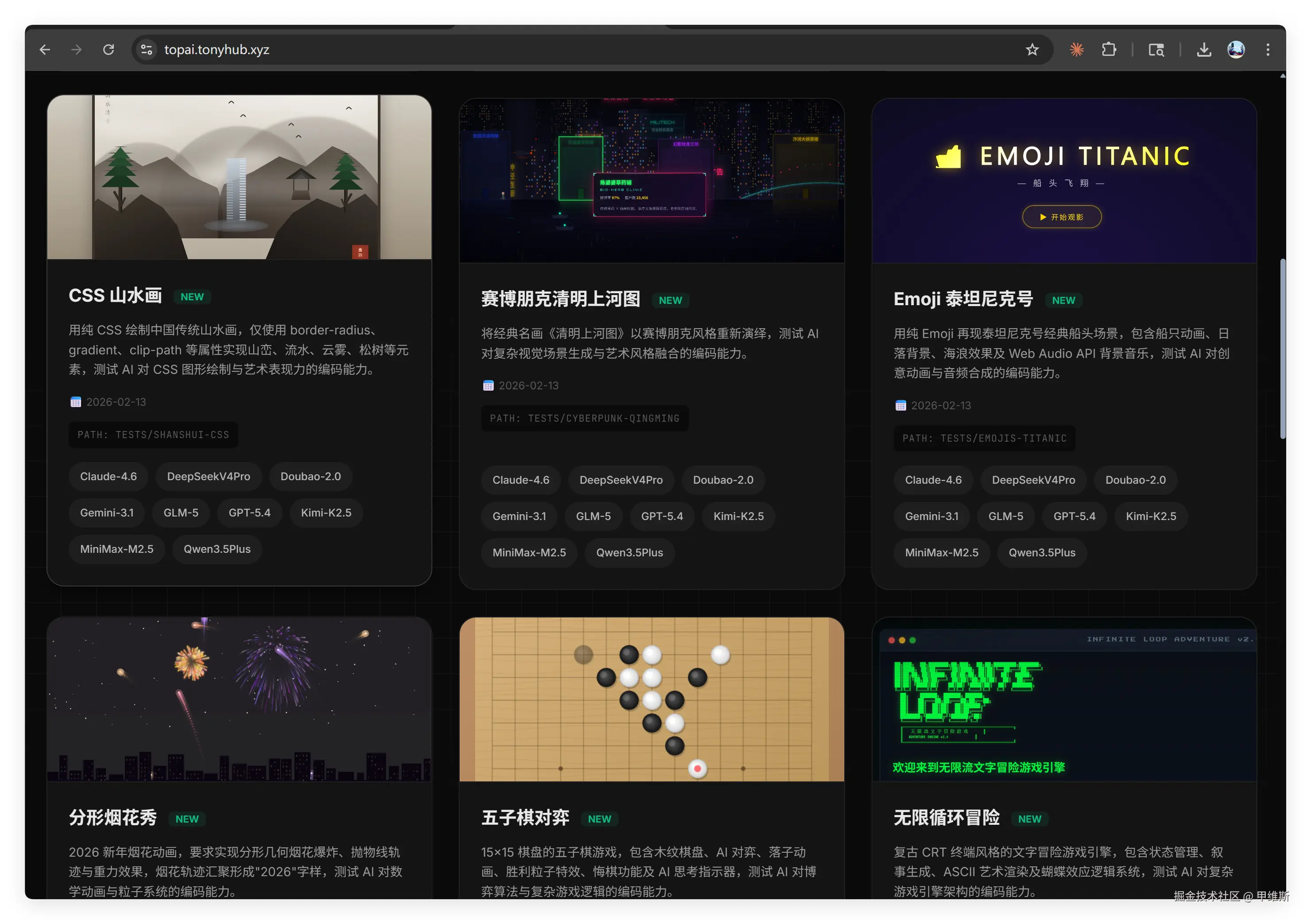Open site information icon in address bar

pyautogui.click(x=147, y=50)
